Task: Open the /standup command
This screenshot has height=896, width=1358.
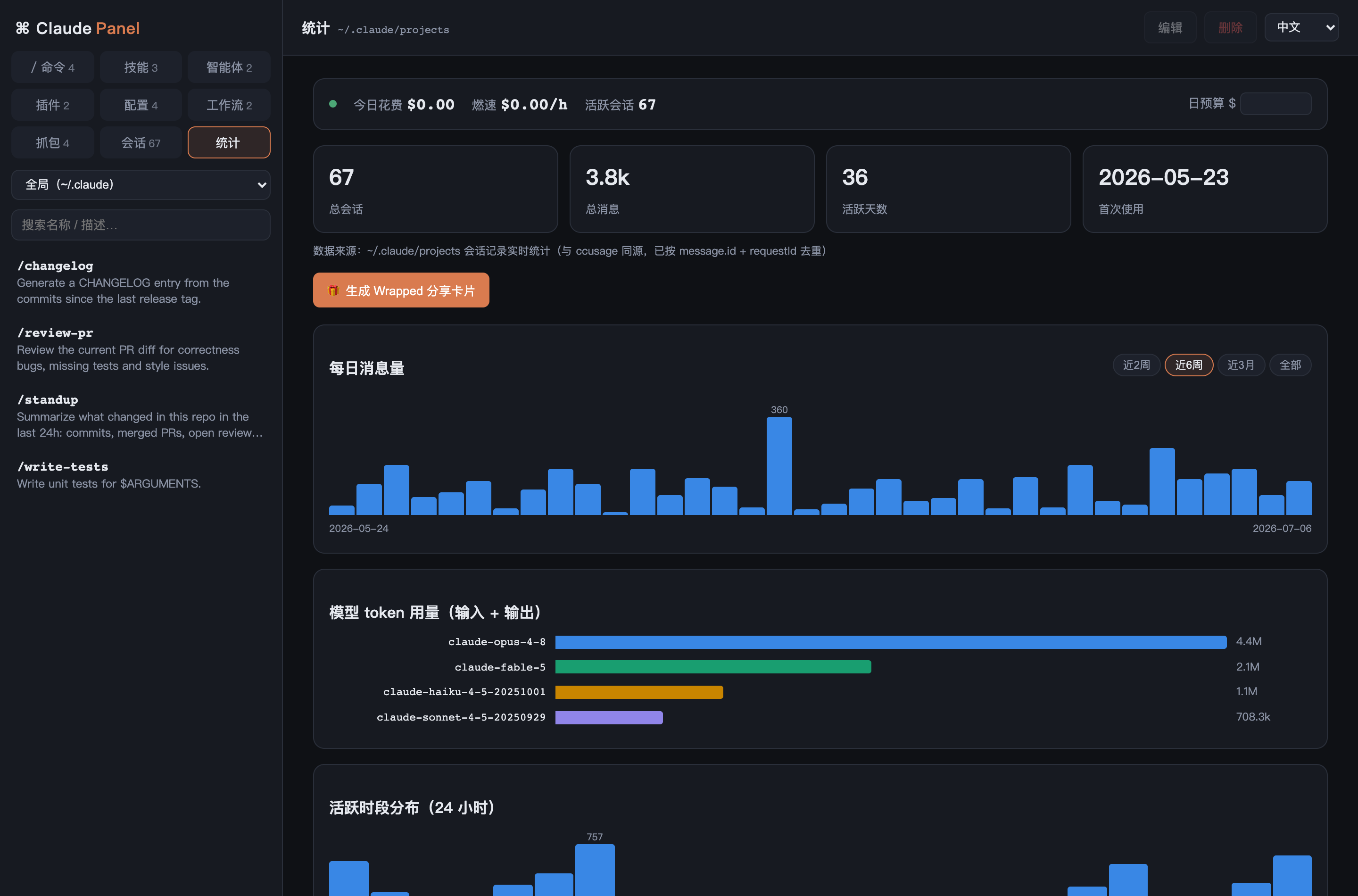Action: (x=141, y=416)
